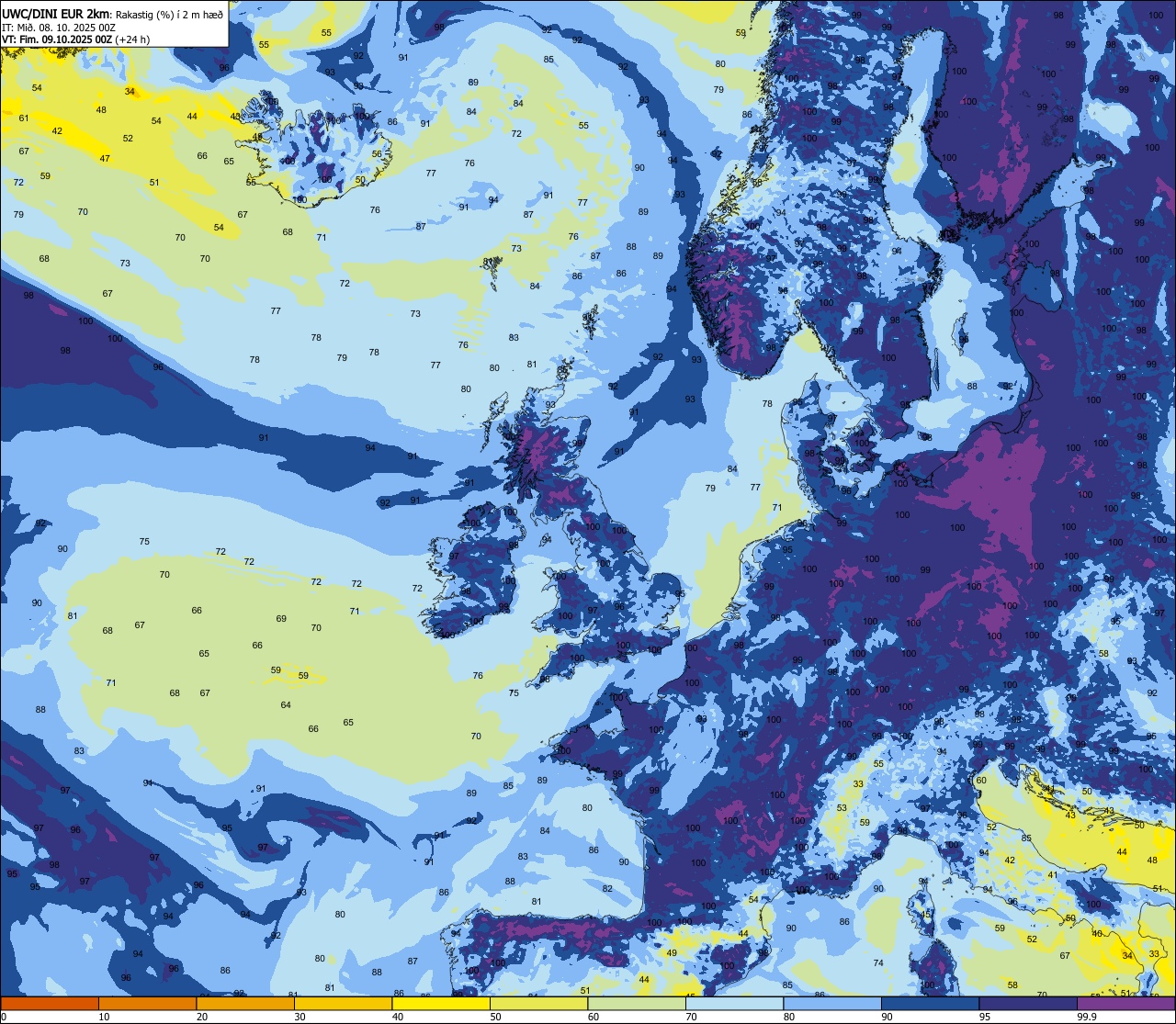Screen dimensions: 1176x1024
Task: Click the legend tick label 30
Action: tap(300, 1017)
